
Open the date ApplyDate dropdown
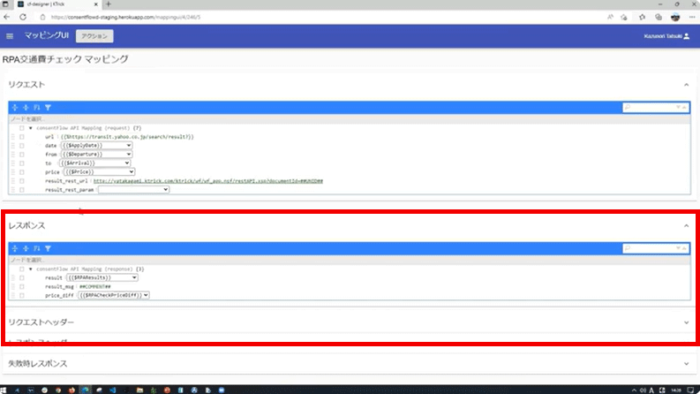tap(96, 145)
